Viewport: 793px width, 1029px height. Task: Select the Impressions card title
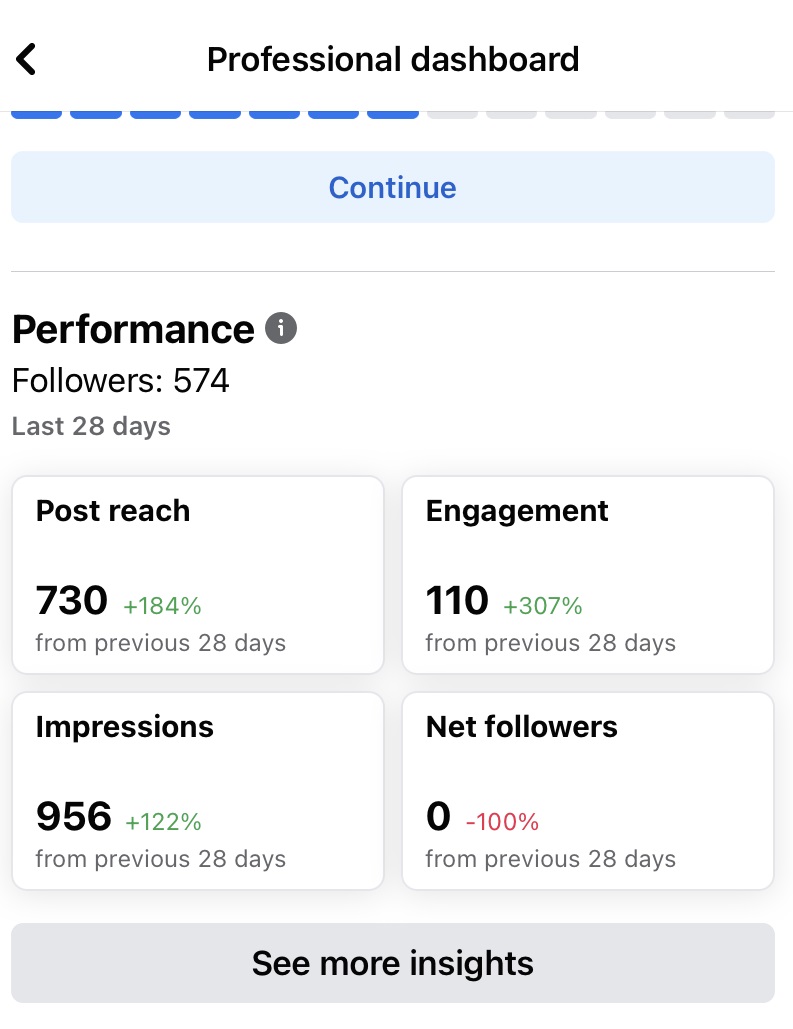coord(125,727)
